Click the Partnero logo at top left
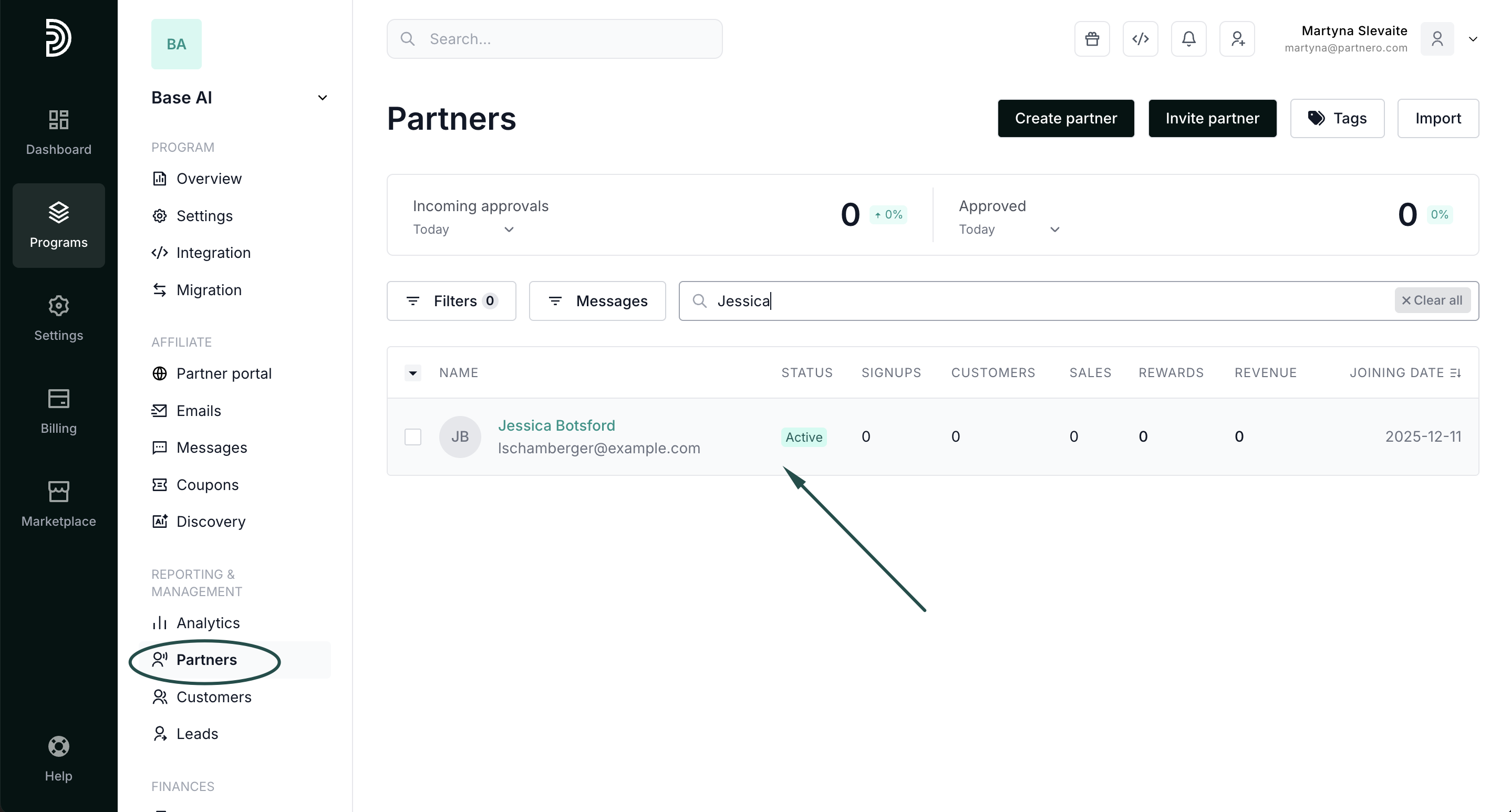Screen dimensions: 1511x812 click(59, 38)
